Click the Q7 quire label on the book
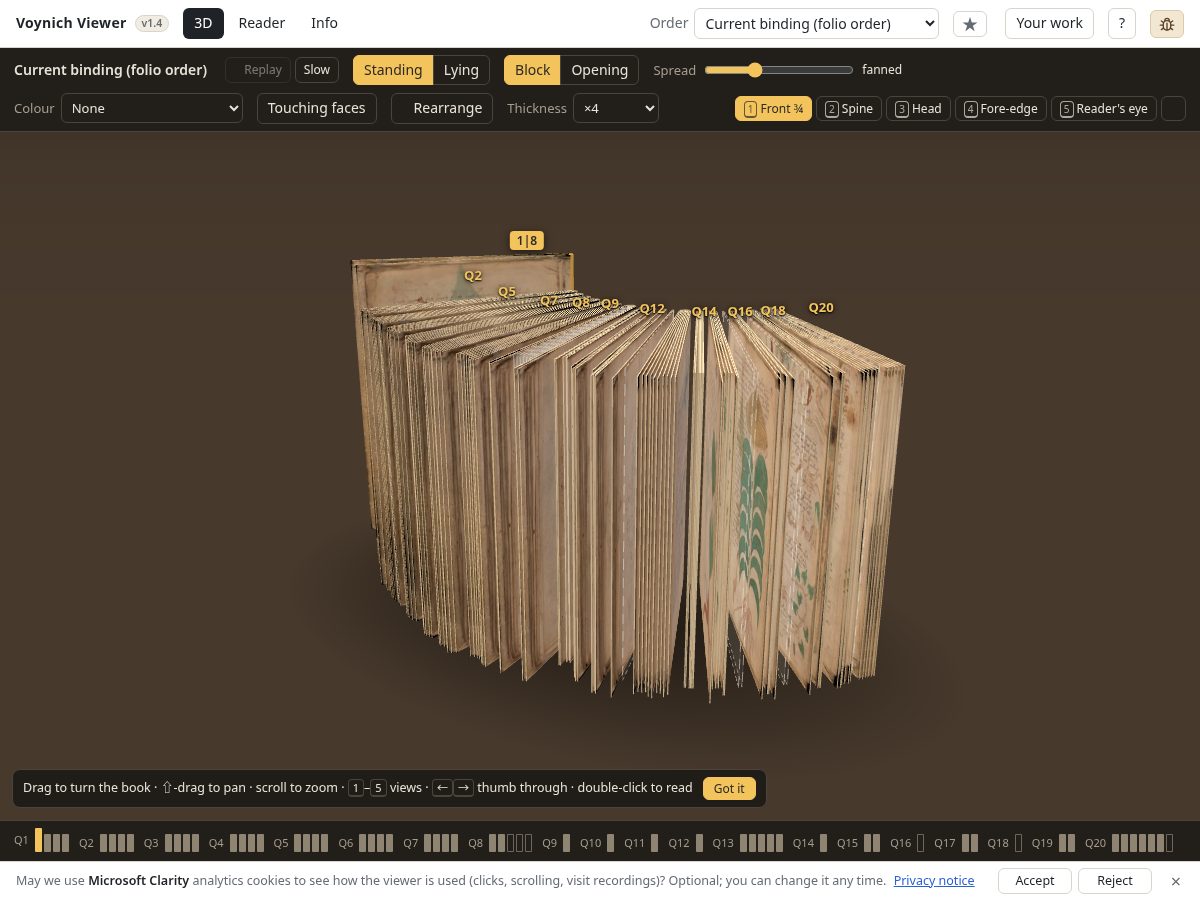Screen dimensions: 1200x900 tap(549, 300)
